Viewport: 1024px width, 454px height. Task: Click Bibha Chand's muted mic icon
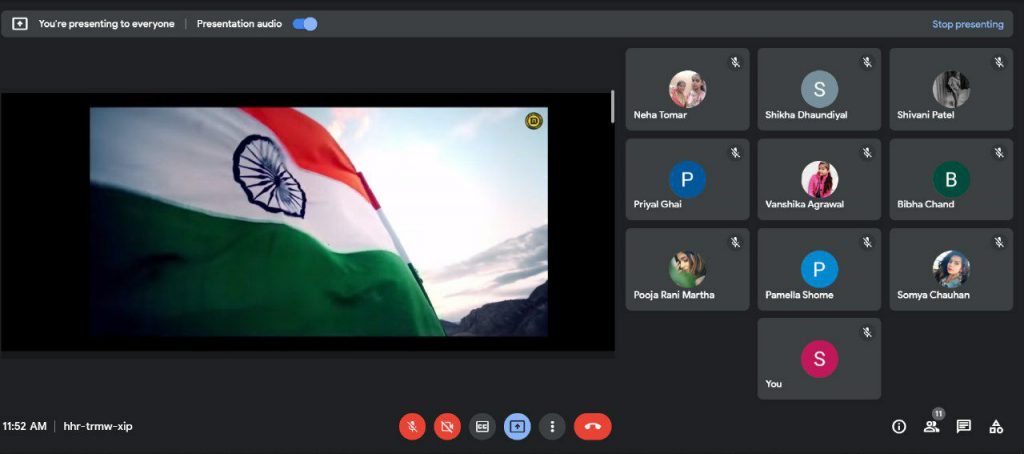[999, 153]
